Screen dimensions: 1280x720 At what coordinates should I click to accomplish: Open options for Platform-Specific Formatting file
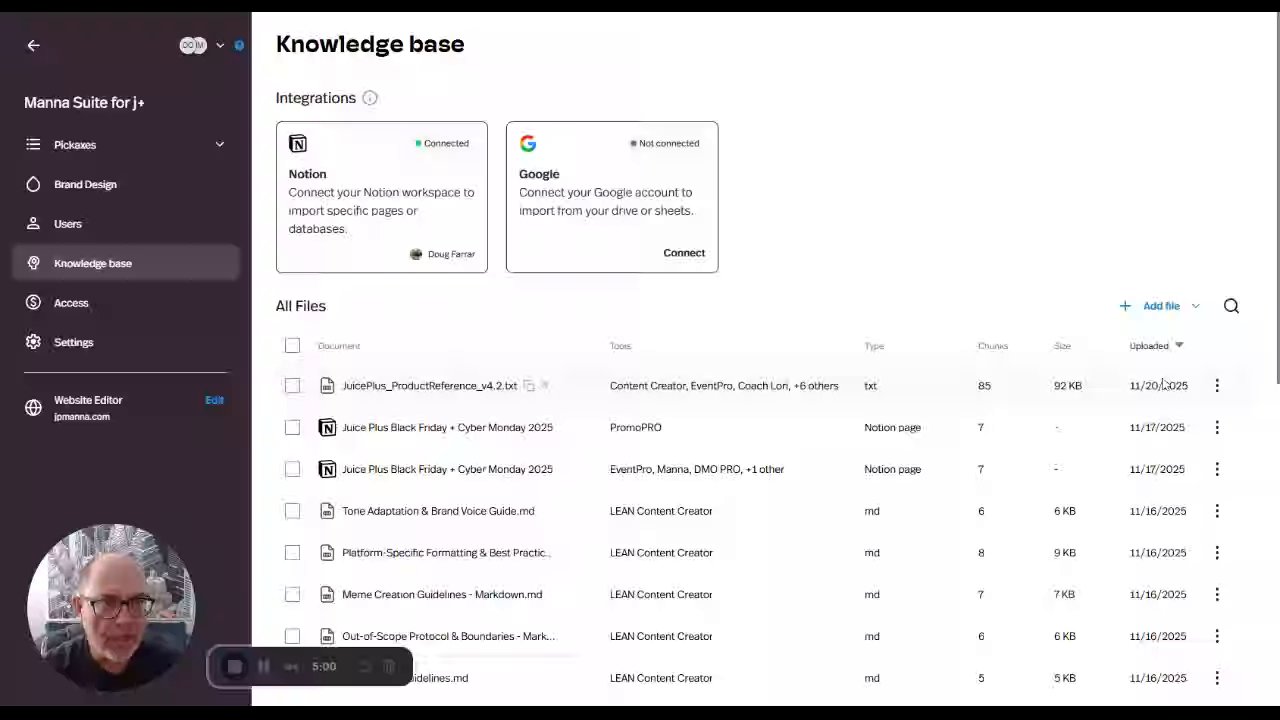tap(1217, 553)
